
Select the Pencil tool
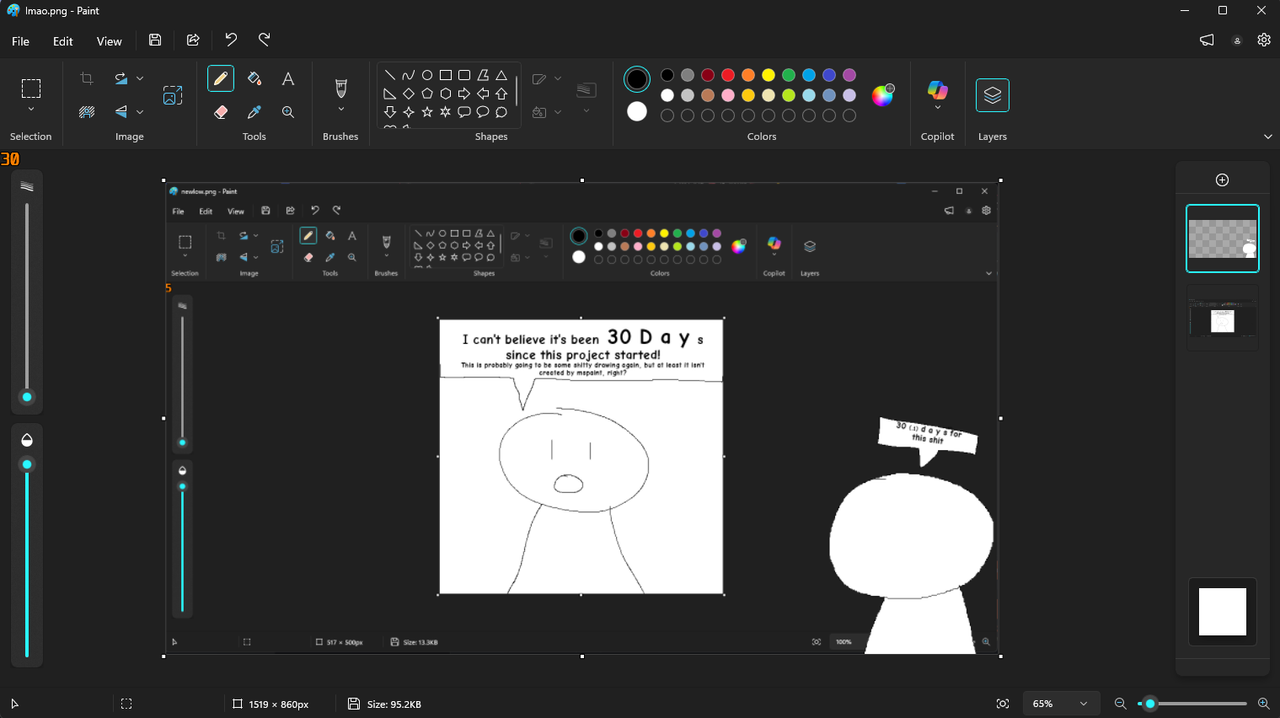(220, 77)
